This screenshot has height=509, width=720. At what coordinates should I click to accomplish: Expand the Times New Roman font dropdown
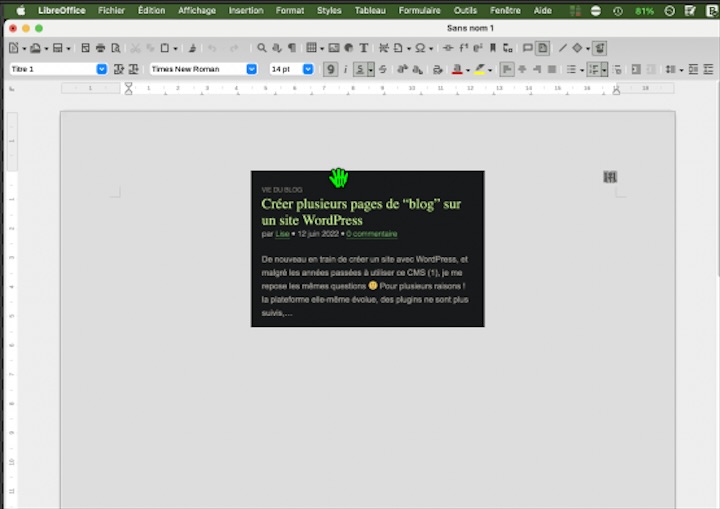point(251,69)
